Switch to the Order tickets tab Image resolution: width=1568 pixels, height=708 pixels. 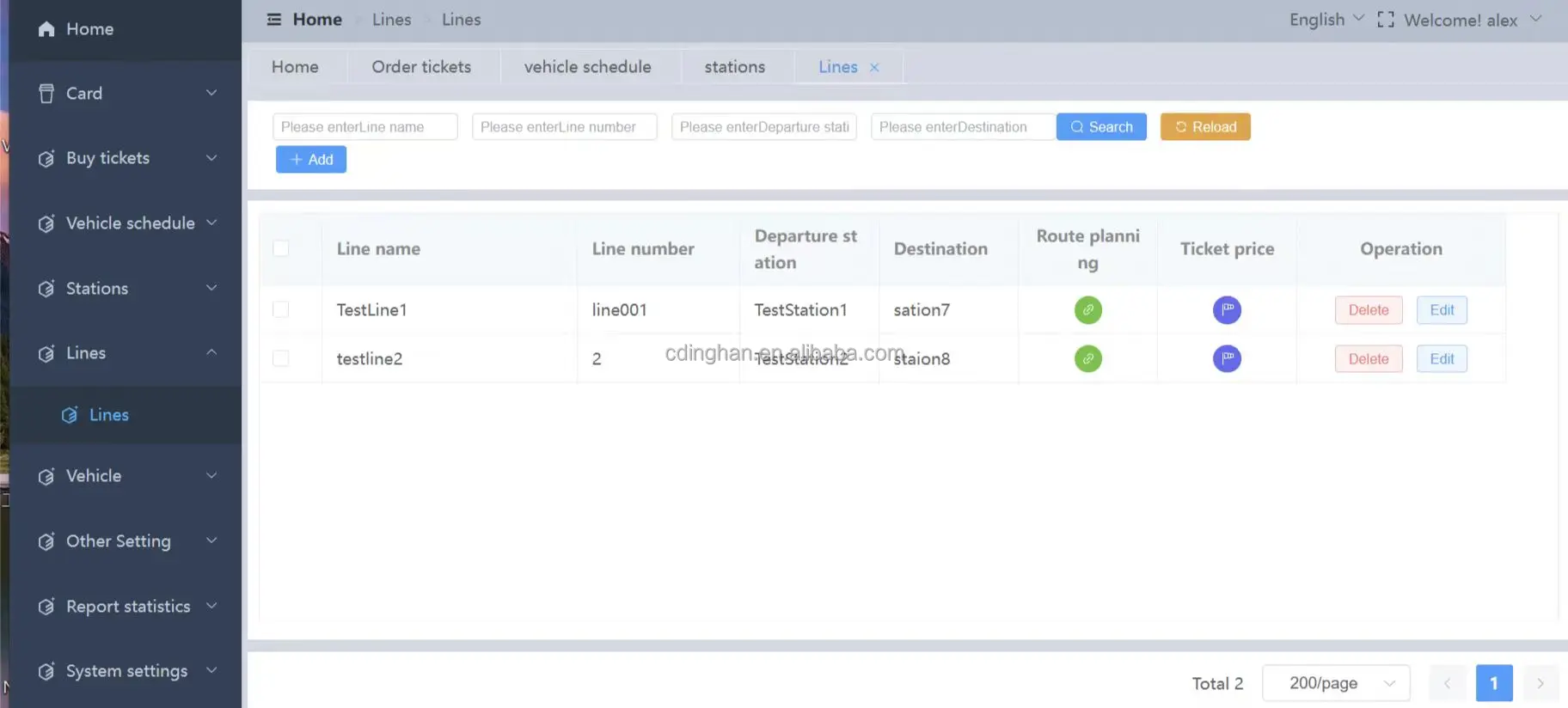click(x=421, y=67)
